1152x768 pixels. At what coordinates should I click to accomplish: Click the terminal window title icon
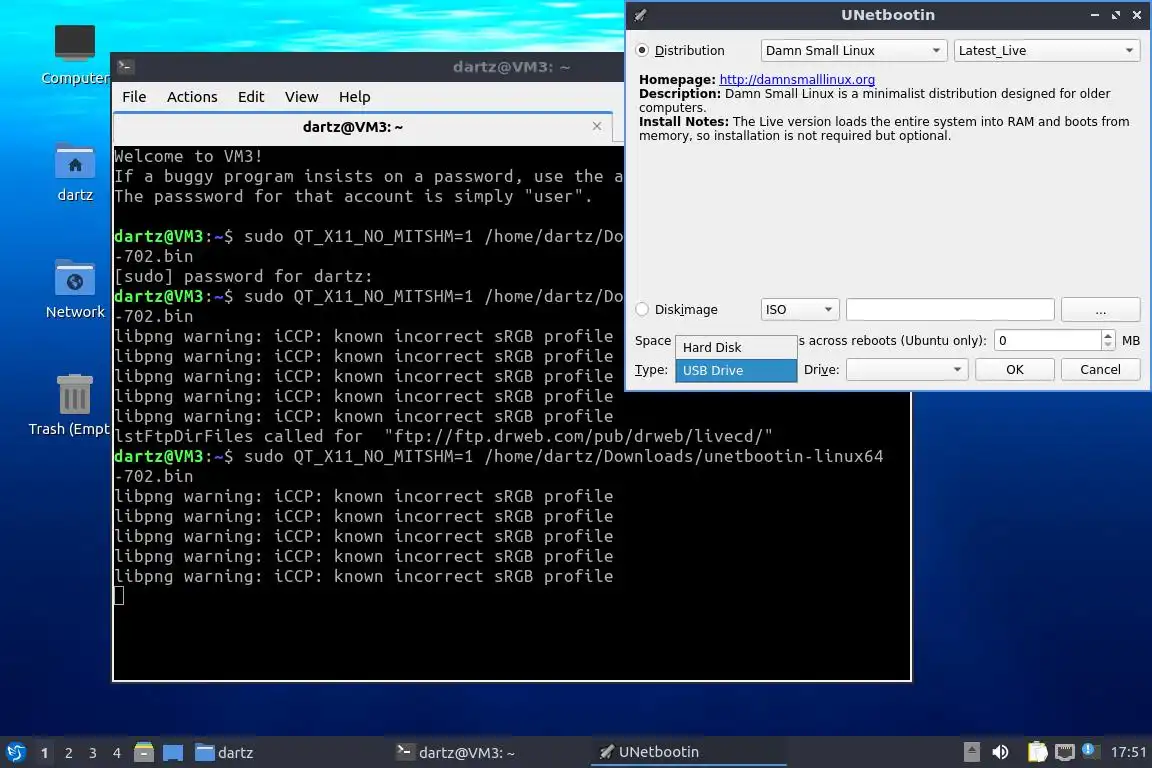[x=125, y=67]
